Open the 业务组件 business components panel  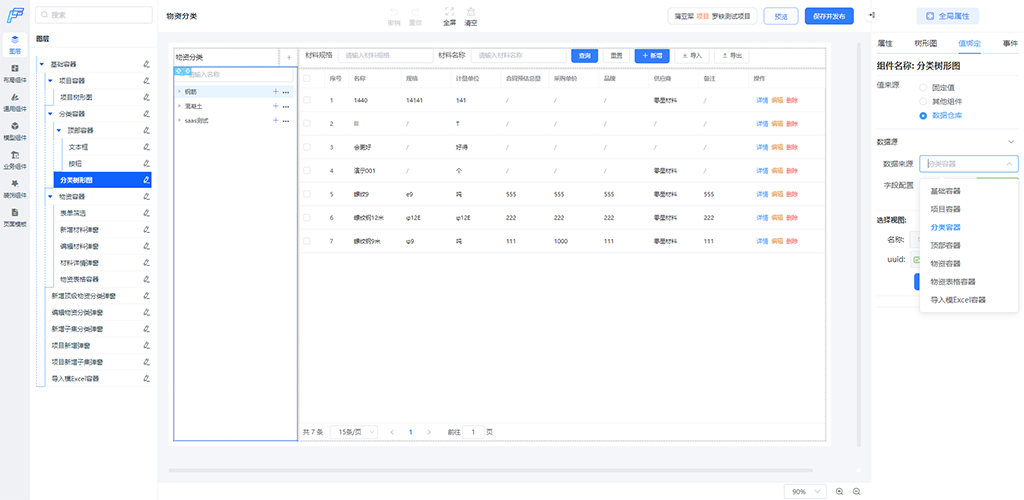[14, 159]
